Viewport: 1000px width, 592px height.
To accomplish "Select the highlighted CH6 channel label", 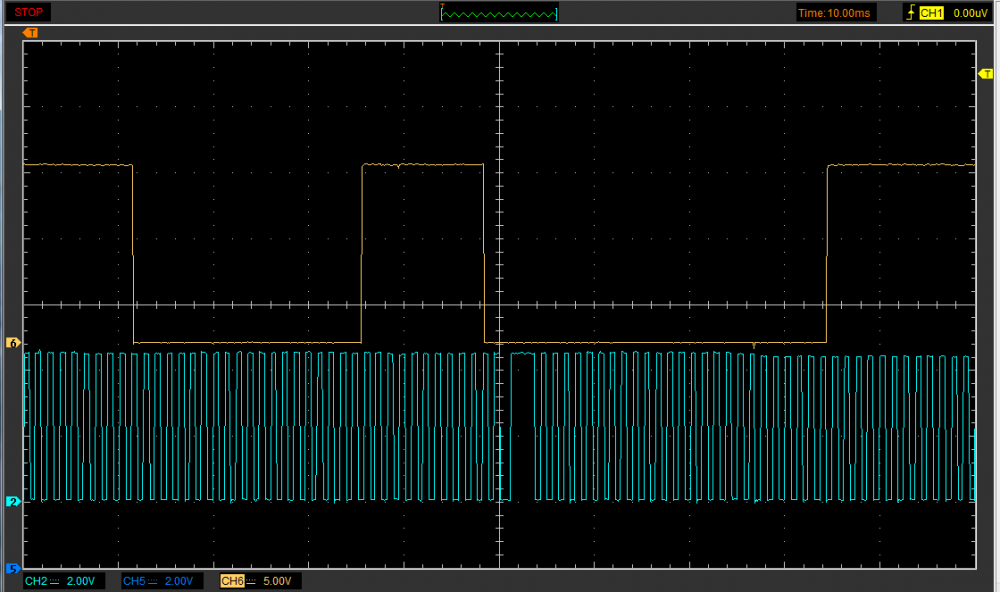I will pyautogui.click(x=231, y=581).
